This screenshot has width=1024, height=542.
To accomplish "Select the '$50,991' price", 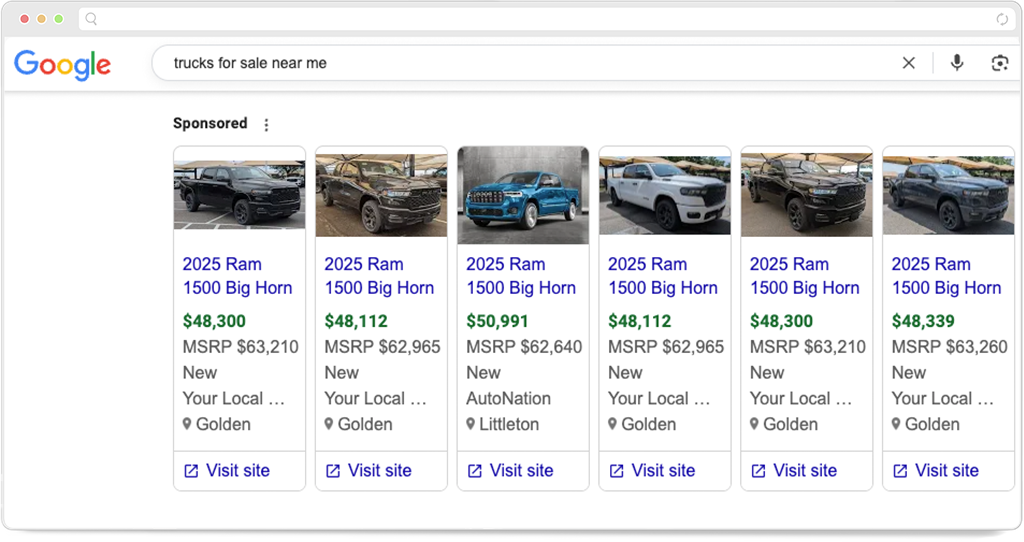I will pyautogui.click(x=497, y=321).
